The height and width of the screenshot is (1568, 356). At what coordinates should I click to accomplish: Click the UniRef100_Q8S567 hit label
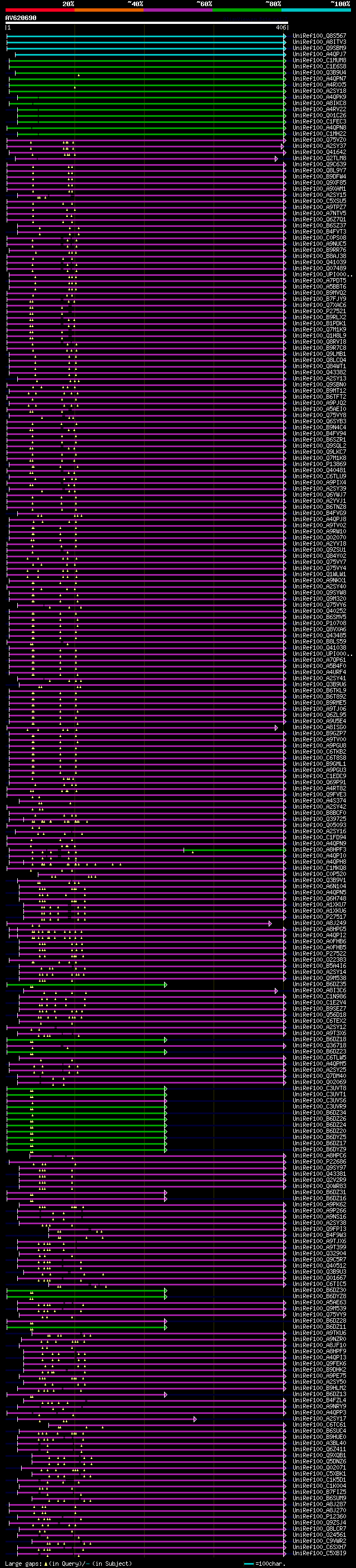[319, 36]
